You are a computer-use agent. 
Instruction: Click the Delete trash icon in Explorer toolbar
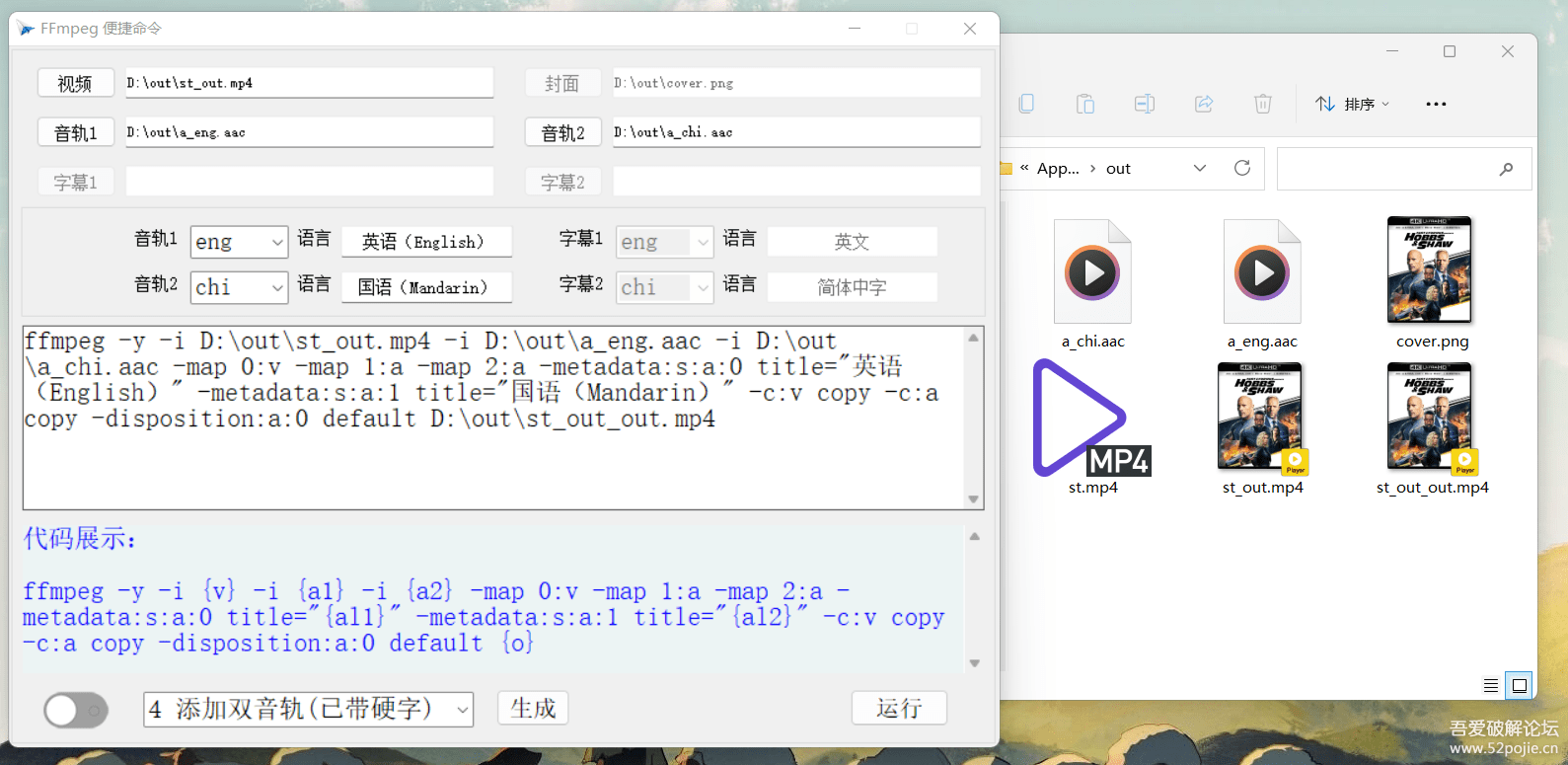click(1263, 104)
